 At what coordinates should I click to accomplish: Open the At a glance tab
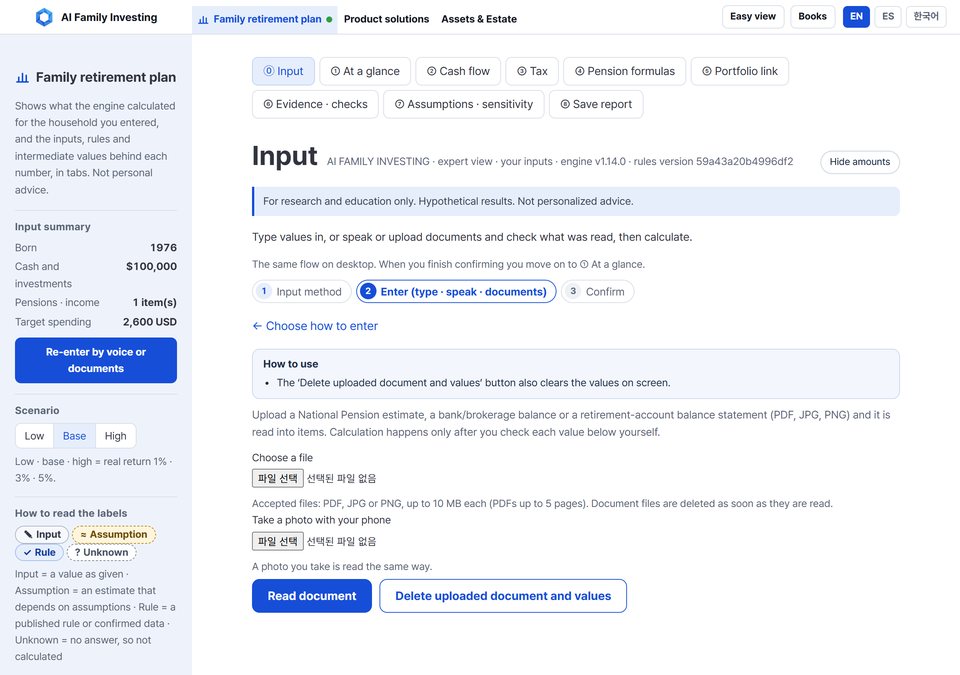(365, 72)
